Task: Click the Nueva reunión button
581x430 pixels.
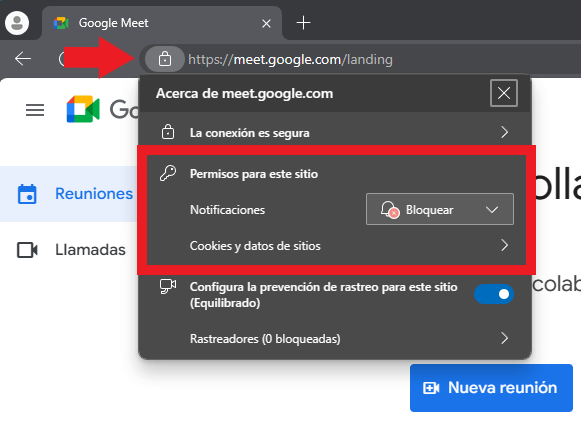Action: 491,388
